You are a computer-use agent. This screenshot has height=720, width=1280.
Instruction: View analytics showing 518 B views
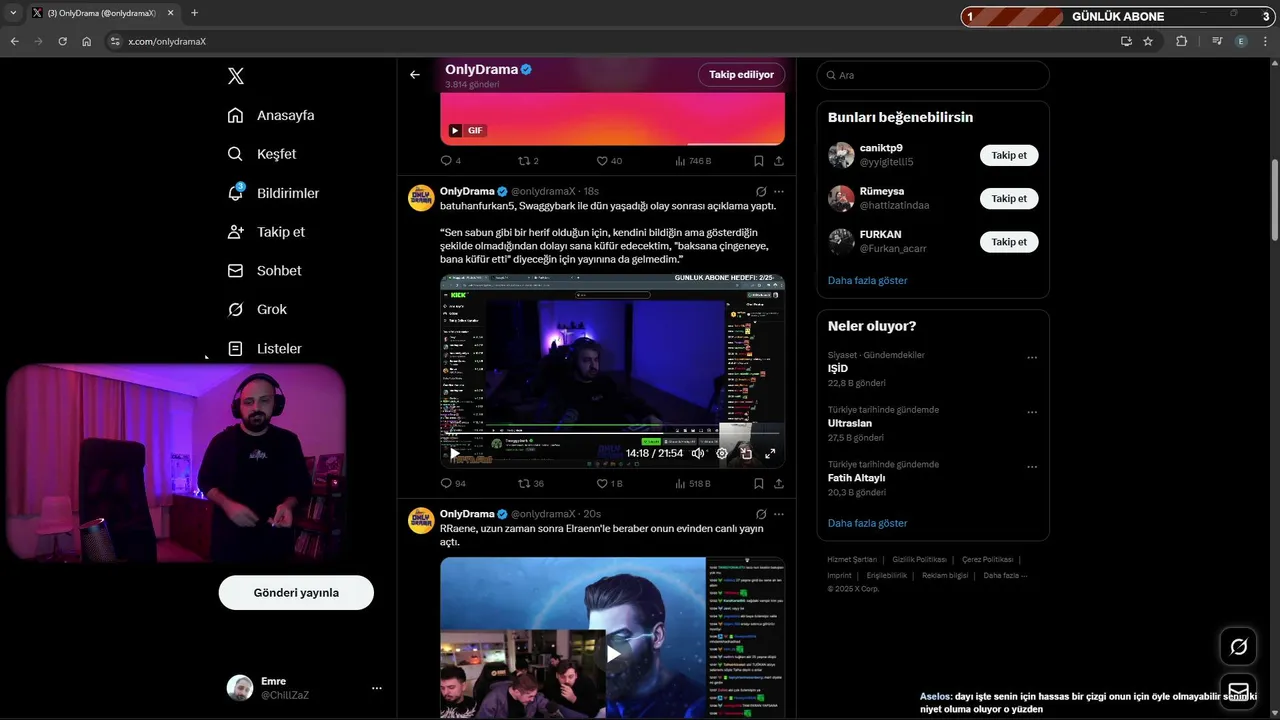pos(692,484)
